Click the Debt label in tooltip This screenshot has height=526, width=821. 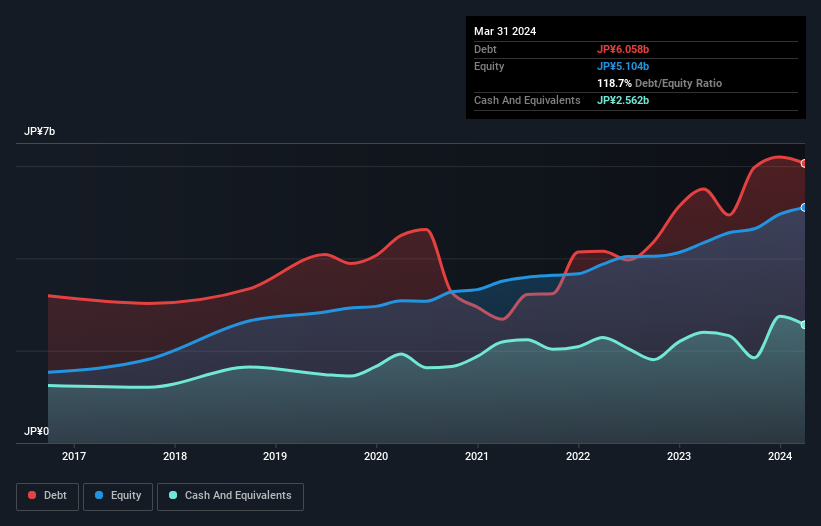click(485, 49)
